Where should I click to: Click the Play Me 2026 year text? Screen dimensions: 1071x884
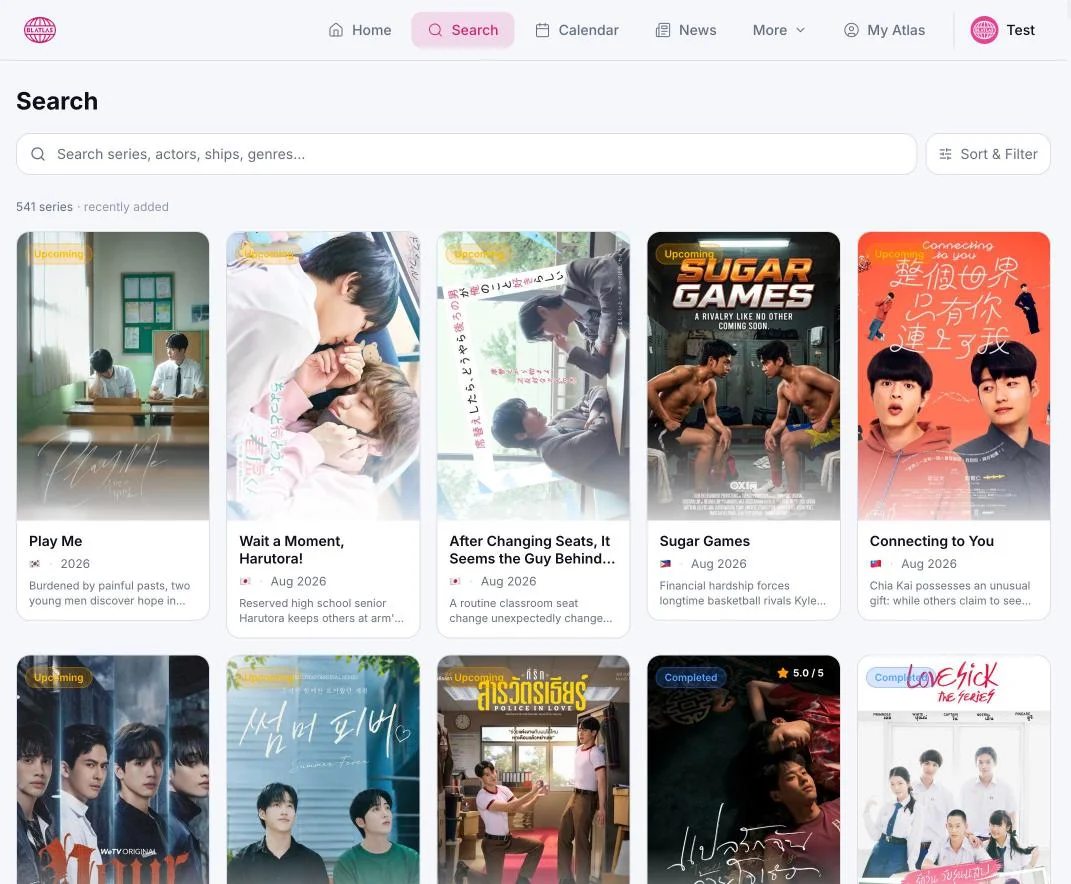75,564
